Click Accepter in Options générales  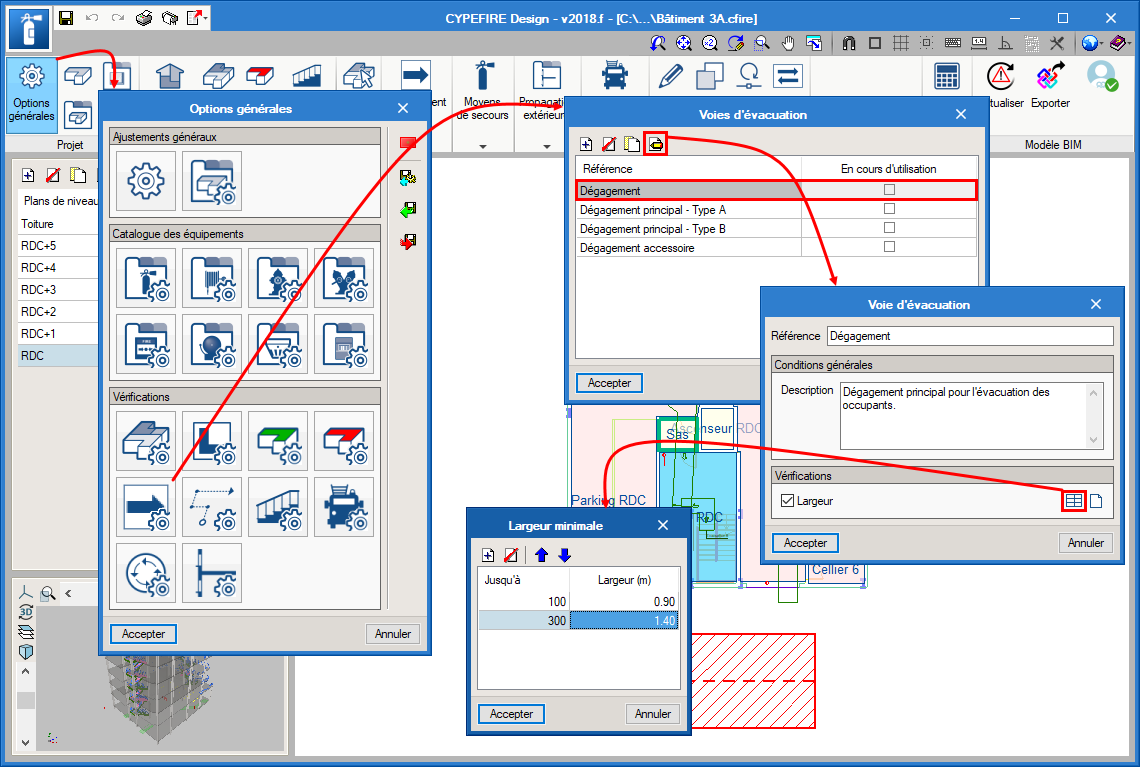(x=143, y=634)
